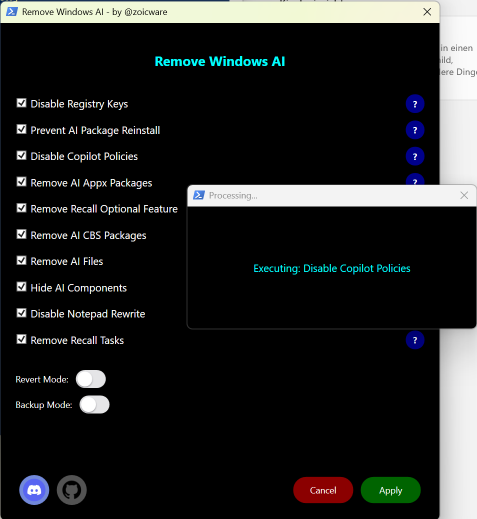
Task: Click the green Apply button
Action: click(x=391, y=490)
